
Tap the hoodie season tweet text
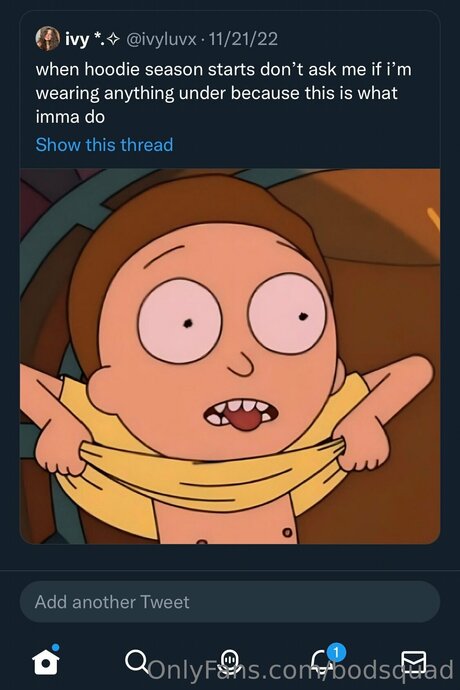pos(224,93)
